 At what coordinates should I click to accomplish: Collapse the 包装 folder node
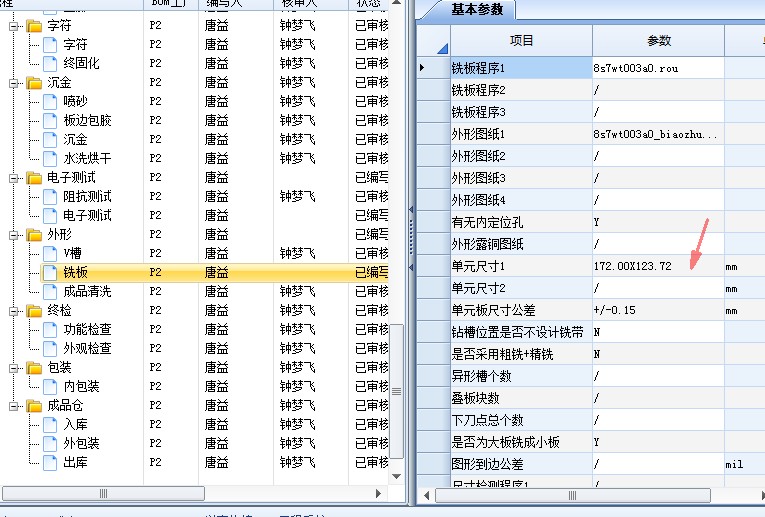click(14, 368)
